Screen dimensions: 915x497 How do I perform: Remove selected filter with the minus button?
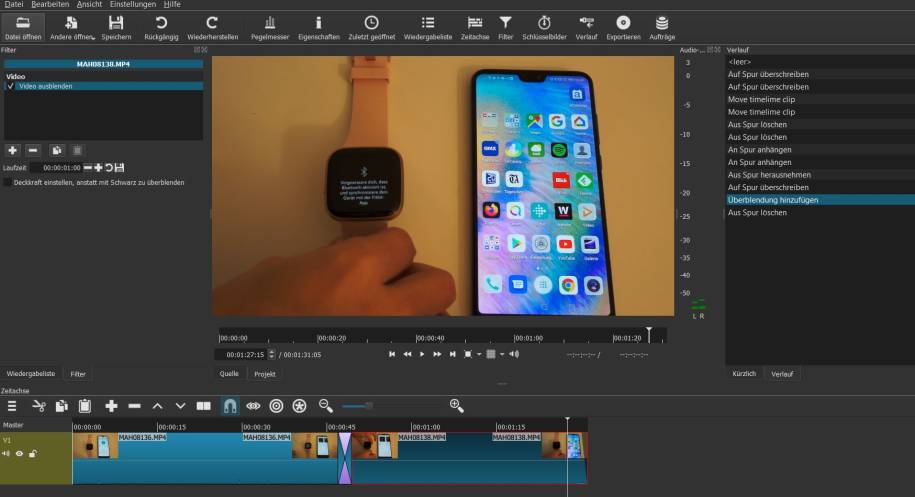click(33, 150)
